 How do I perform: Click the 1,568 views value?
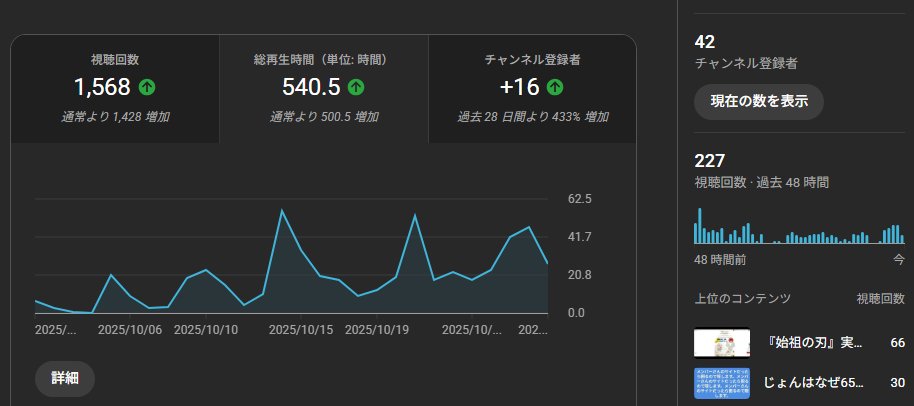(102, 87)
